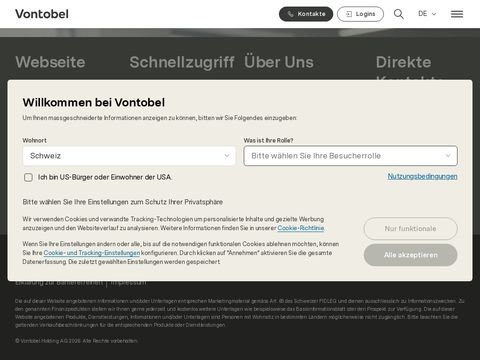Open the Logins button
480x360 pixels.
tap(360, 14)
